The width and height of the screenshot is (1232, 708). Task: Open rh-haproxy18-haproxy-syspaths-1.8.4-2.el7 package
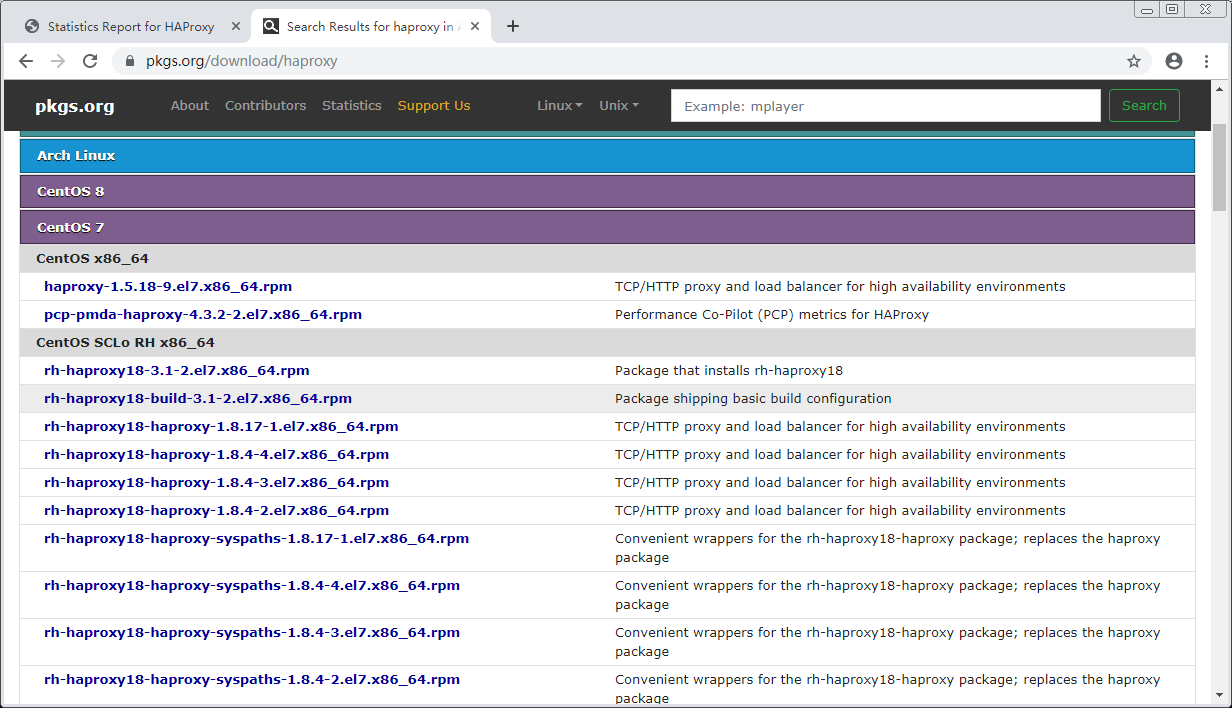pos(252,680)
